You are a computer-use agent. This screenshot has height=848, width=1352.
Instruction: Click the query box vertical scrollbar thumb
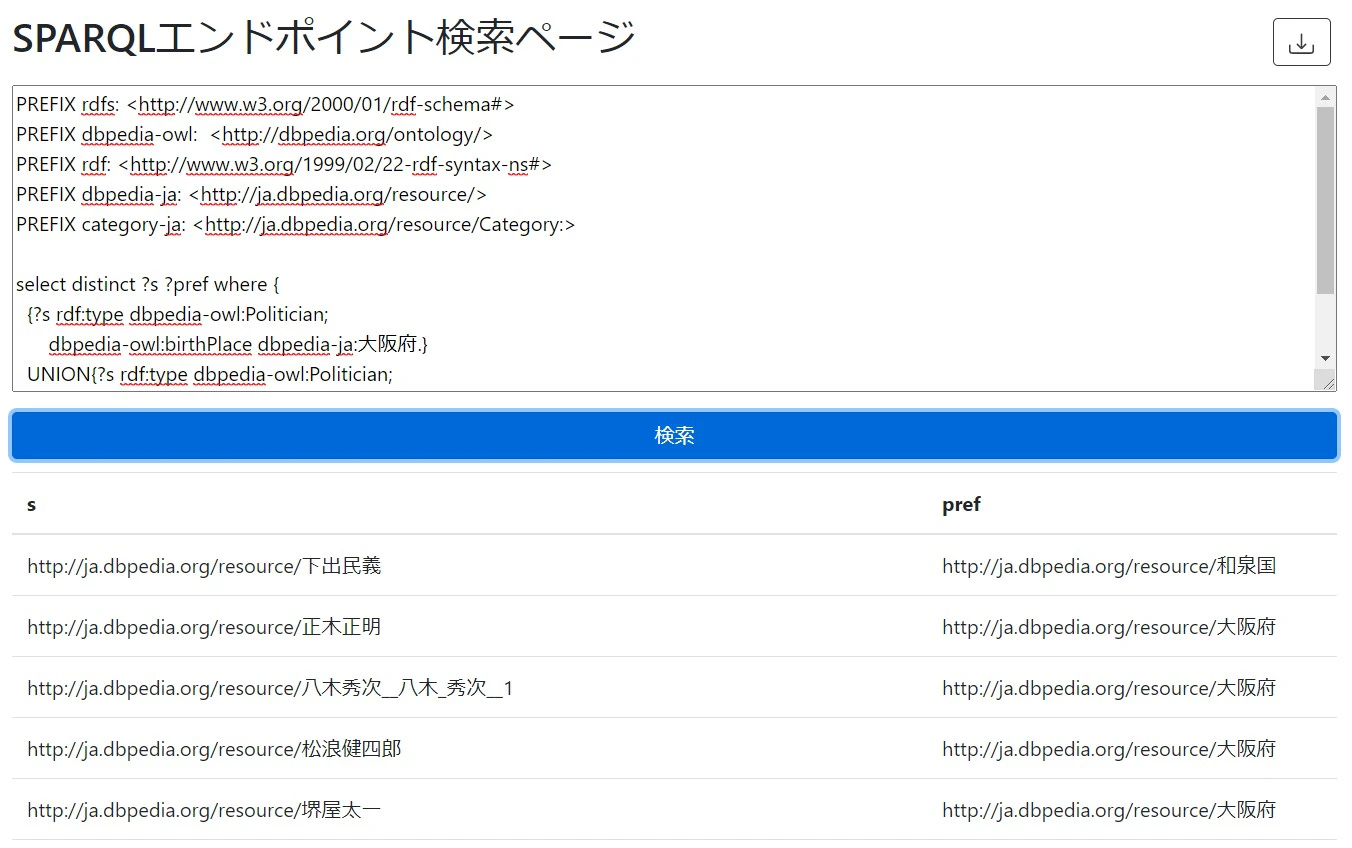click(x=1326, y=200)
